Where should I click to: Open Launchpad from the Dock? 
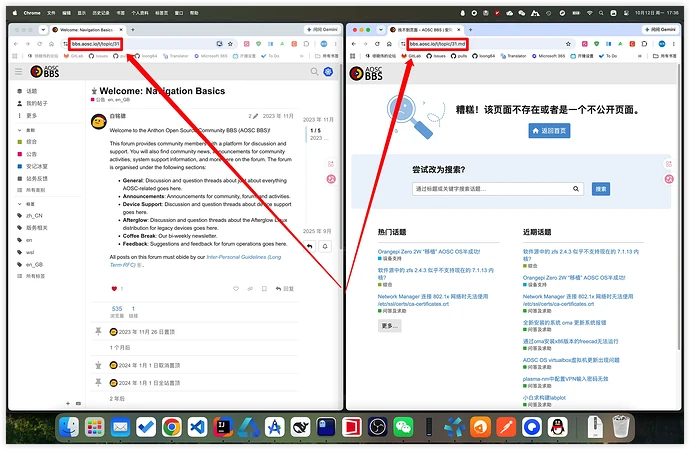point(95,427)
